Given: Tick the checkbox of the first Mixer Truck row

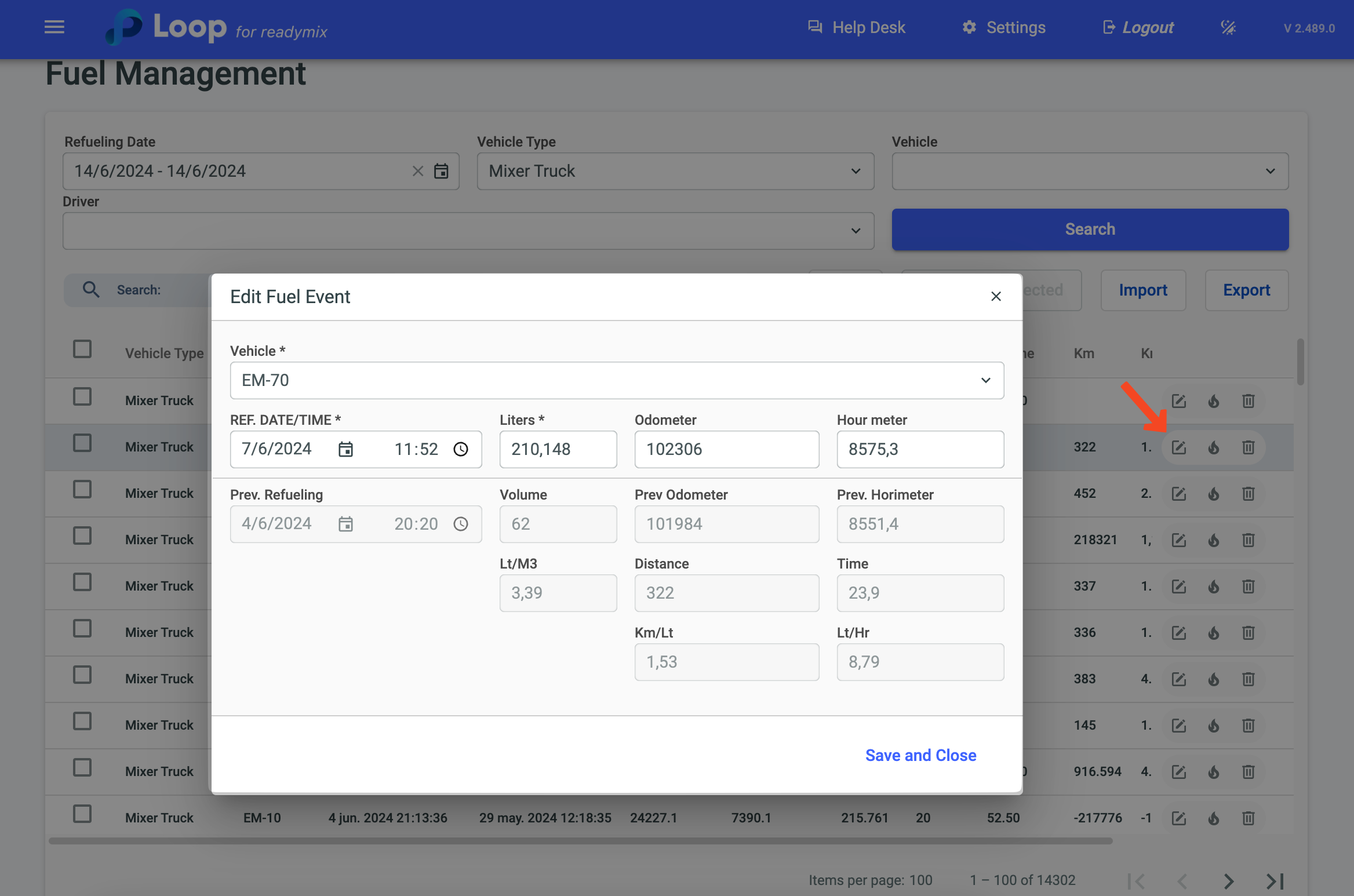Looking at the screenshot, I should tap(82, 397).
